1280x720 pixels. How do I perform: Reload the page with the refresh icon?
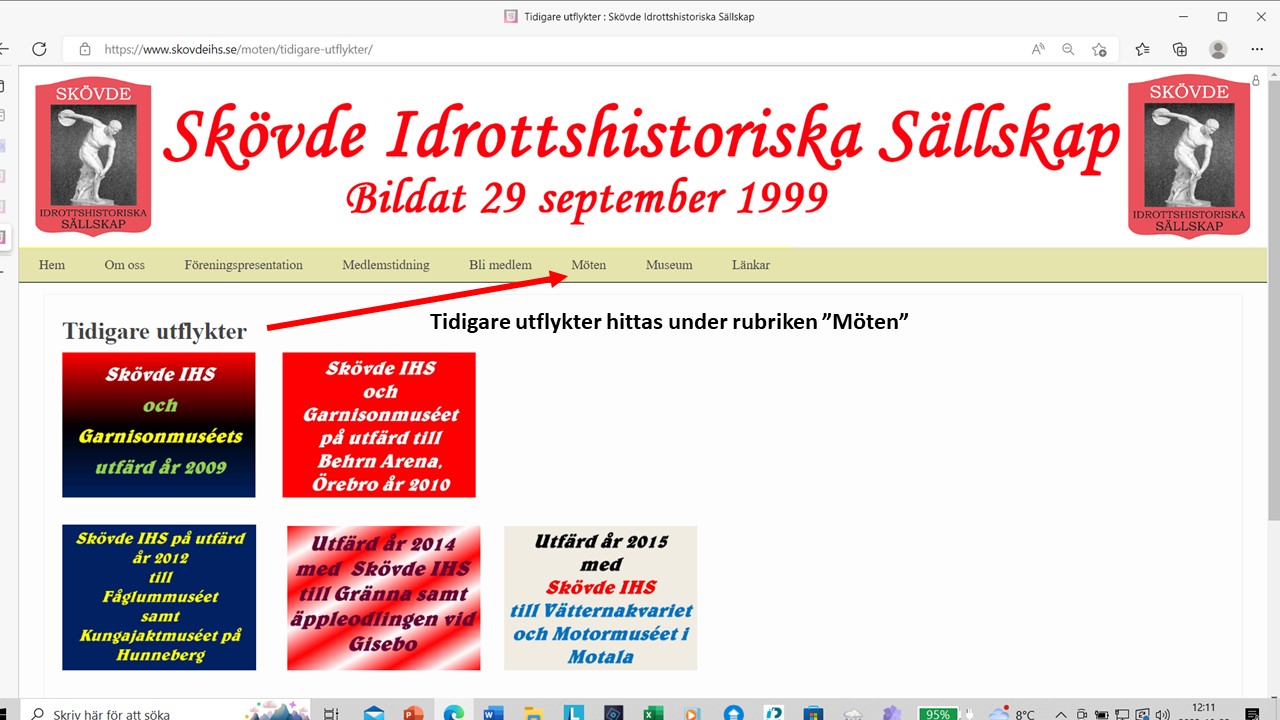point(39,49)
